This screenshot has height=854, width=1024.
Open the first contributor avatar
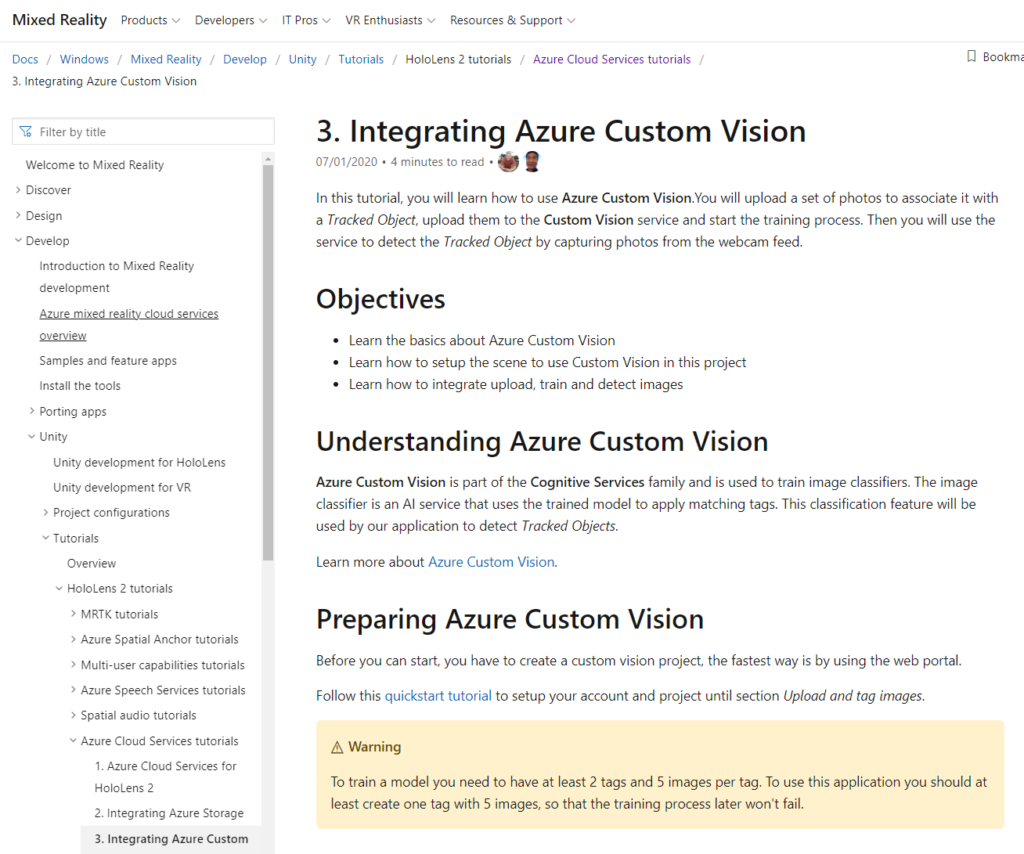tap(508, 161)
